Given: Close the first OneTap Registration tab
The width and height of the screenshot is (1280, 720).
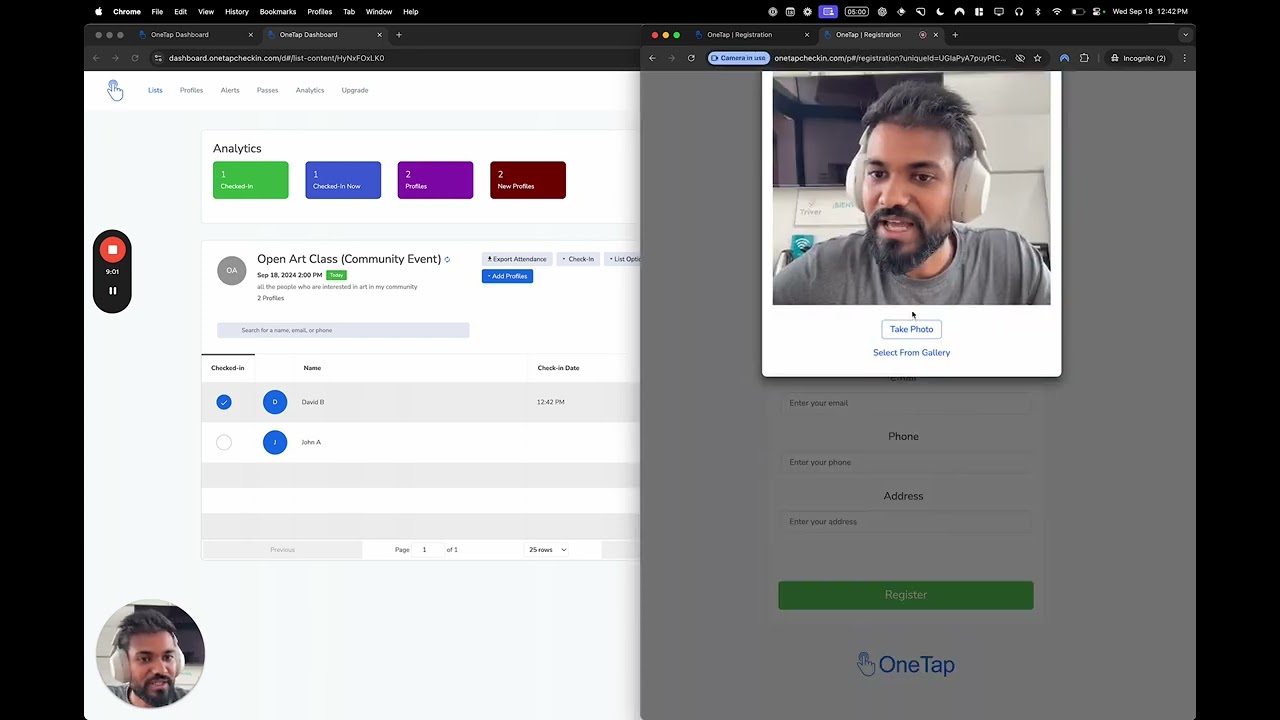Looking at the screenshot, I should coord(807,35).
